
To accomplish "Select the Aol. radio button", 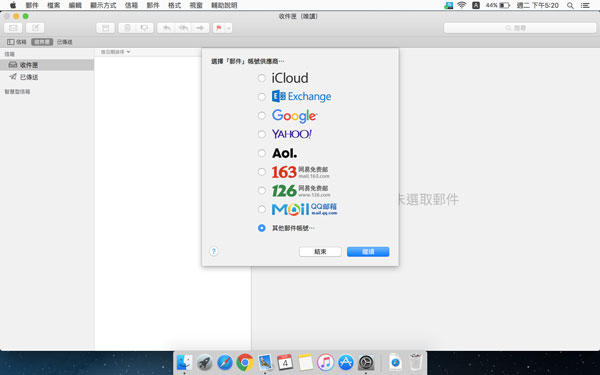I will tap(262, 153).
